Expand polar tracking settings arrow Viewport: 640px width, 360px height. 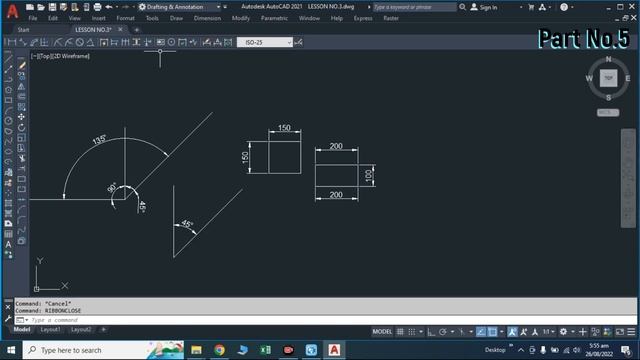coord(452,332)
